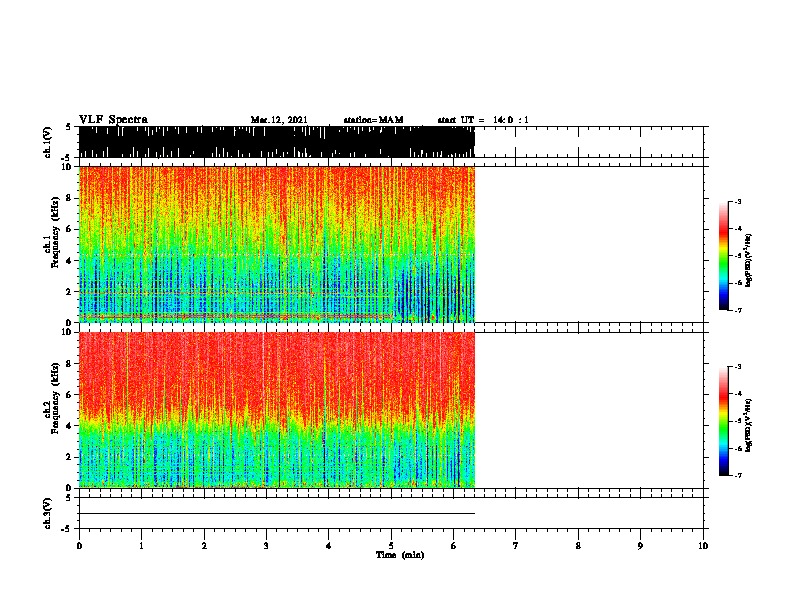Click the "6" kHz tick on ch.2 spectrogram
Image resolution: width=792 pixels, height=612 pixels.
69,395
